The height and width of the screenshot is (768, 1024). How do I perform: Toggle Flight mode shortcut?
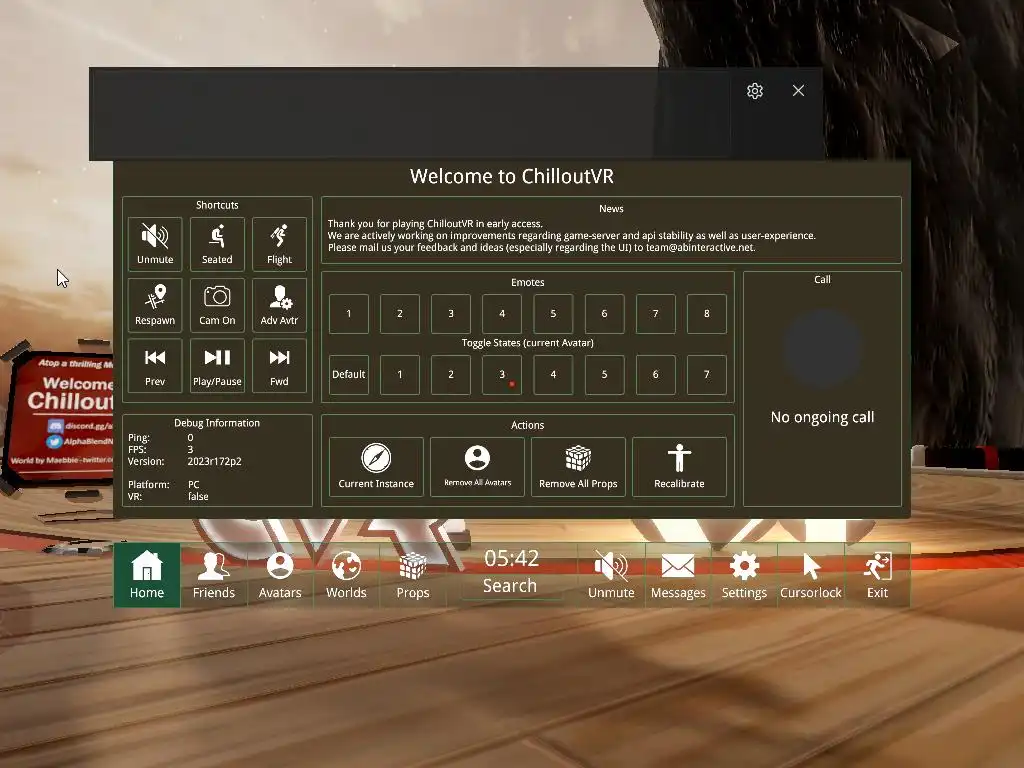click(x=279, y=244)
